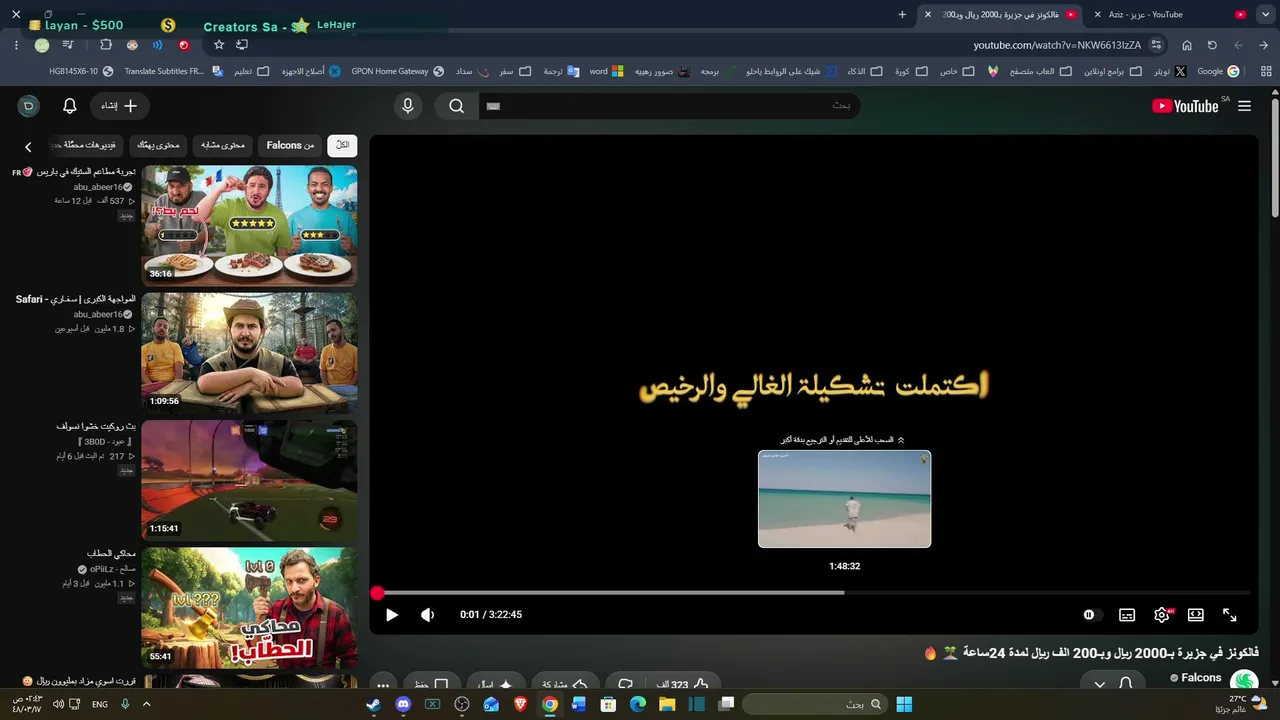Open Steam from the taskbar
Screen dimensions: 1280x720
click(x=374, y=704)
